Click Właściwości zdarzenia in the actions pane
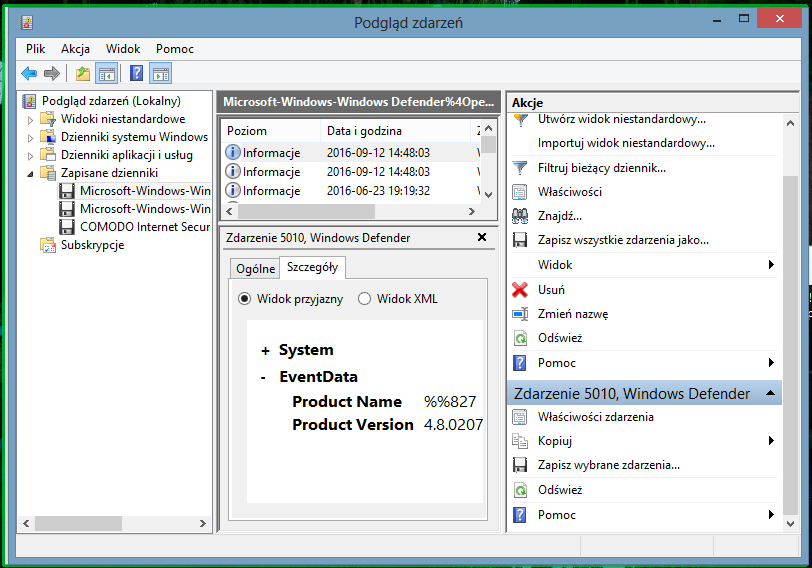Image resolution: width=812 pixels, height=568 pixels. click(x=595, y=417)
